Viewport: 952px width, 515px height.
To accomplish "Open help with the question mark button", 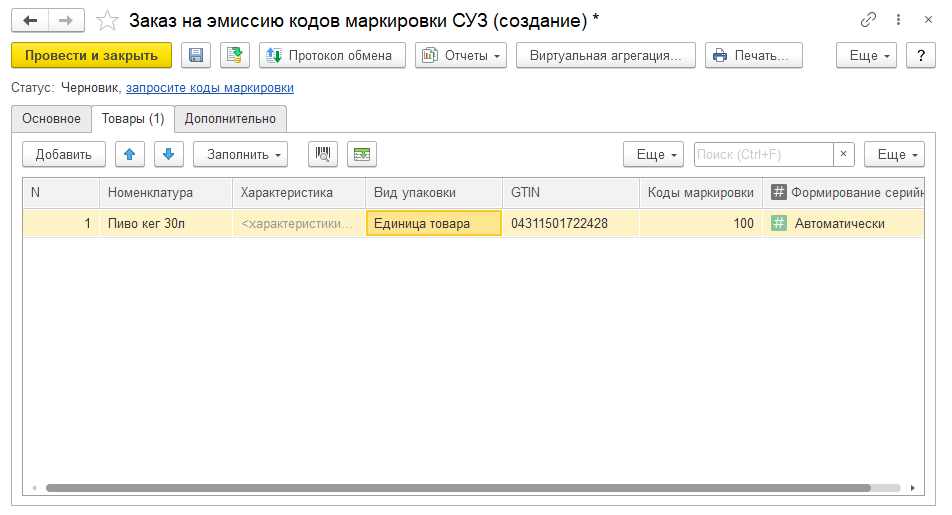I will [921, 55].
